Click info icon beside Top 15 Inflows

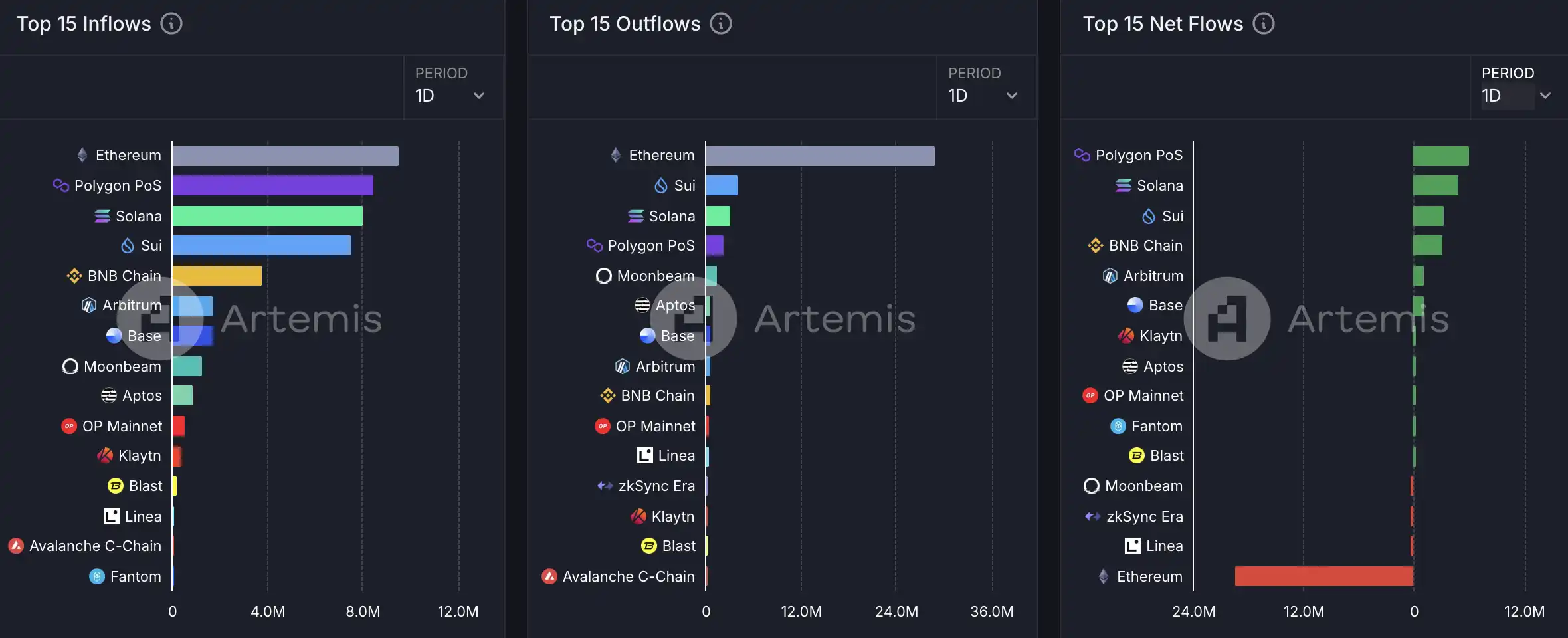171,24
